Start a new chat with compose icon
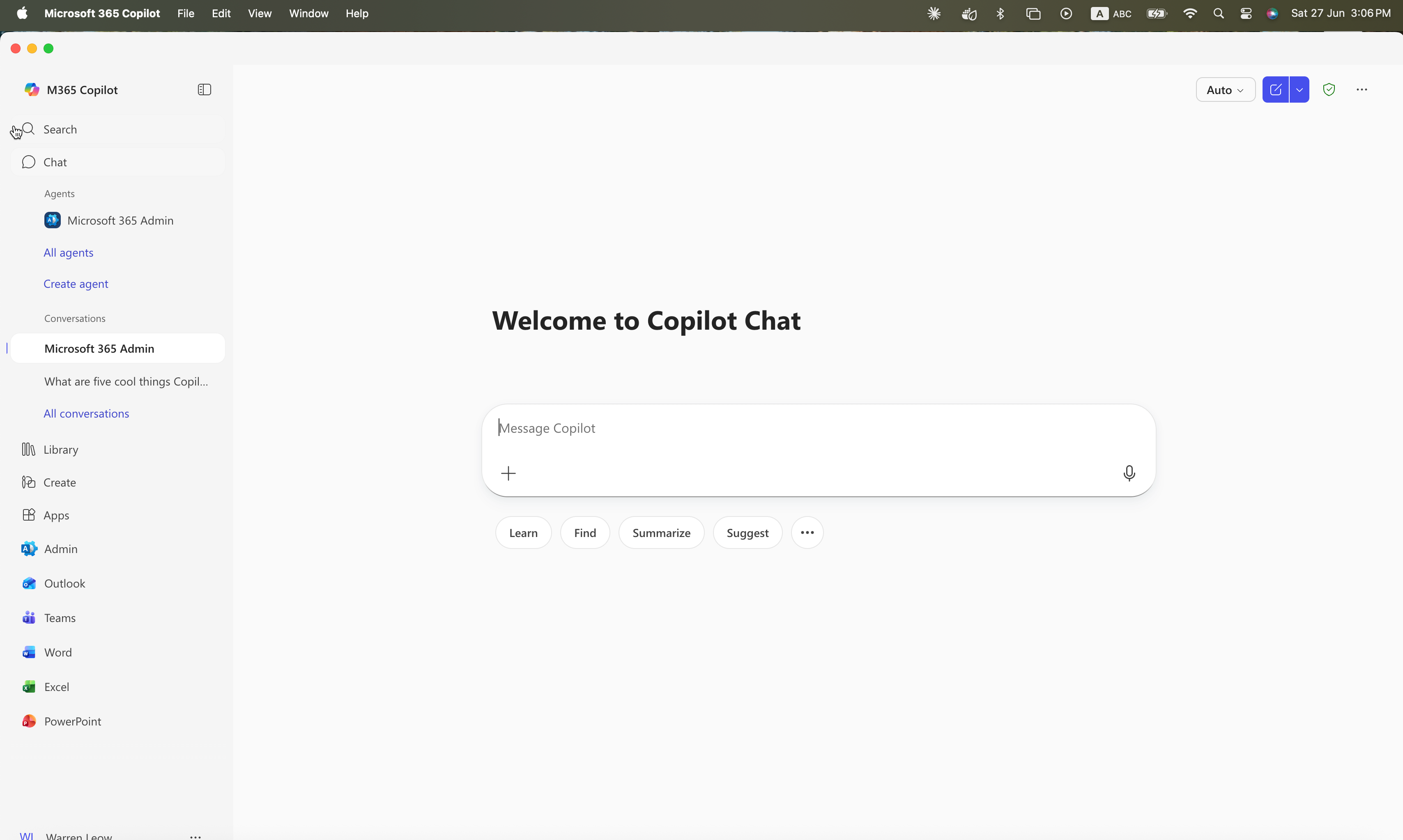This screenshot has height=840, width=1403. pos(1276,90)
